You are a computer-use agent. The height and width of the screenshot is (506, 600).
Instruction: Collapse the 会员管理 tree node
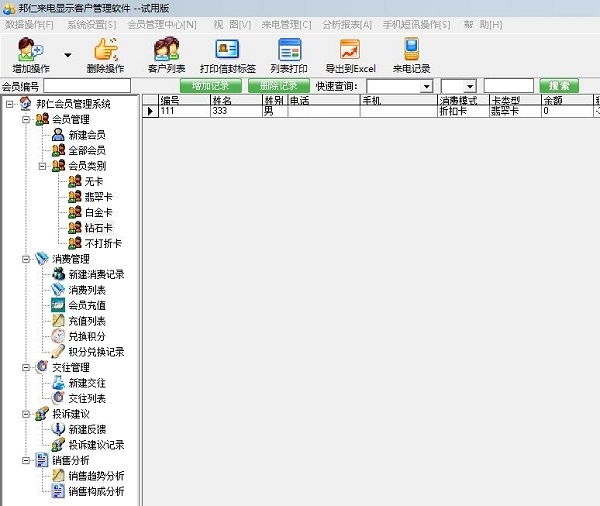pos(26,119)
